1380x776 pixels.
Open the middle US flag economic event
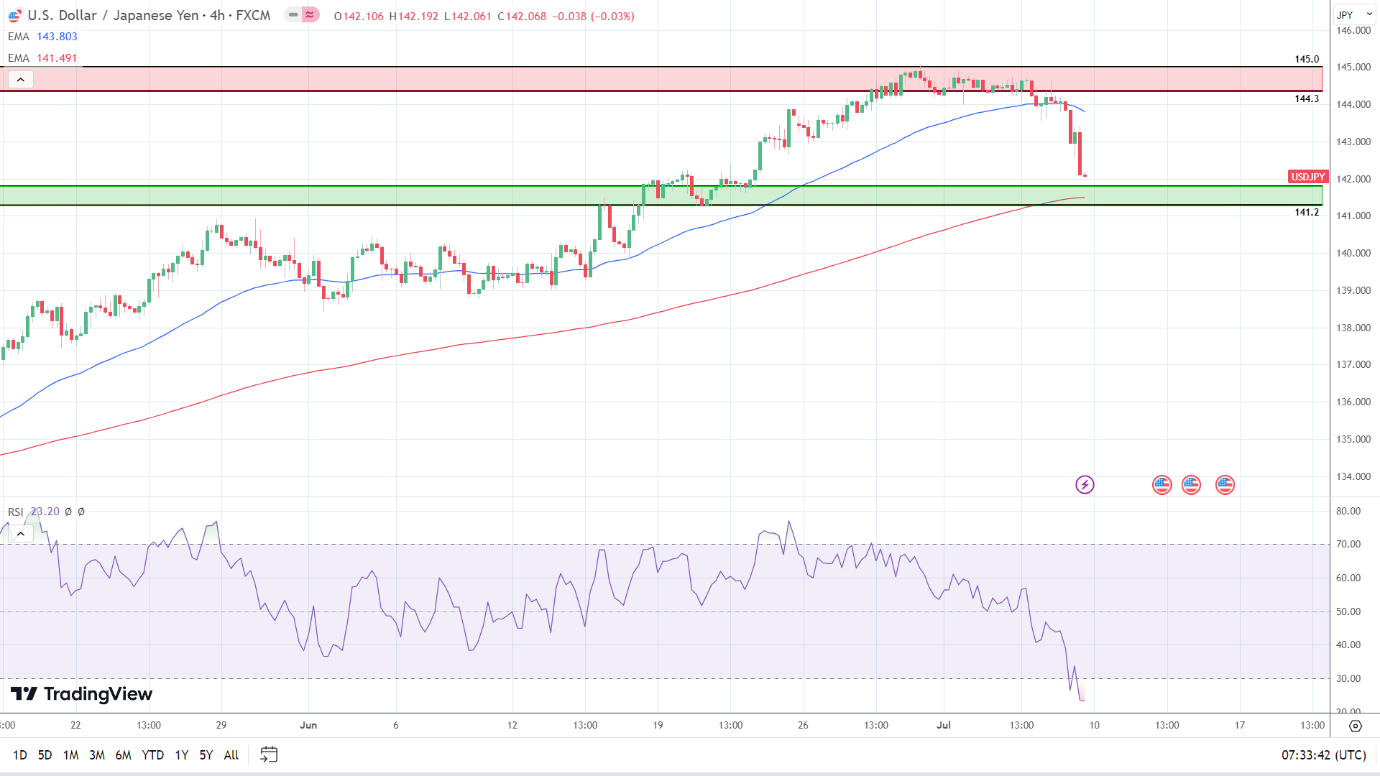coord(1191,485)
